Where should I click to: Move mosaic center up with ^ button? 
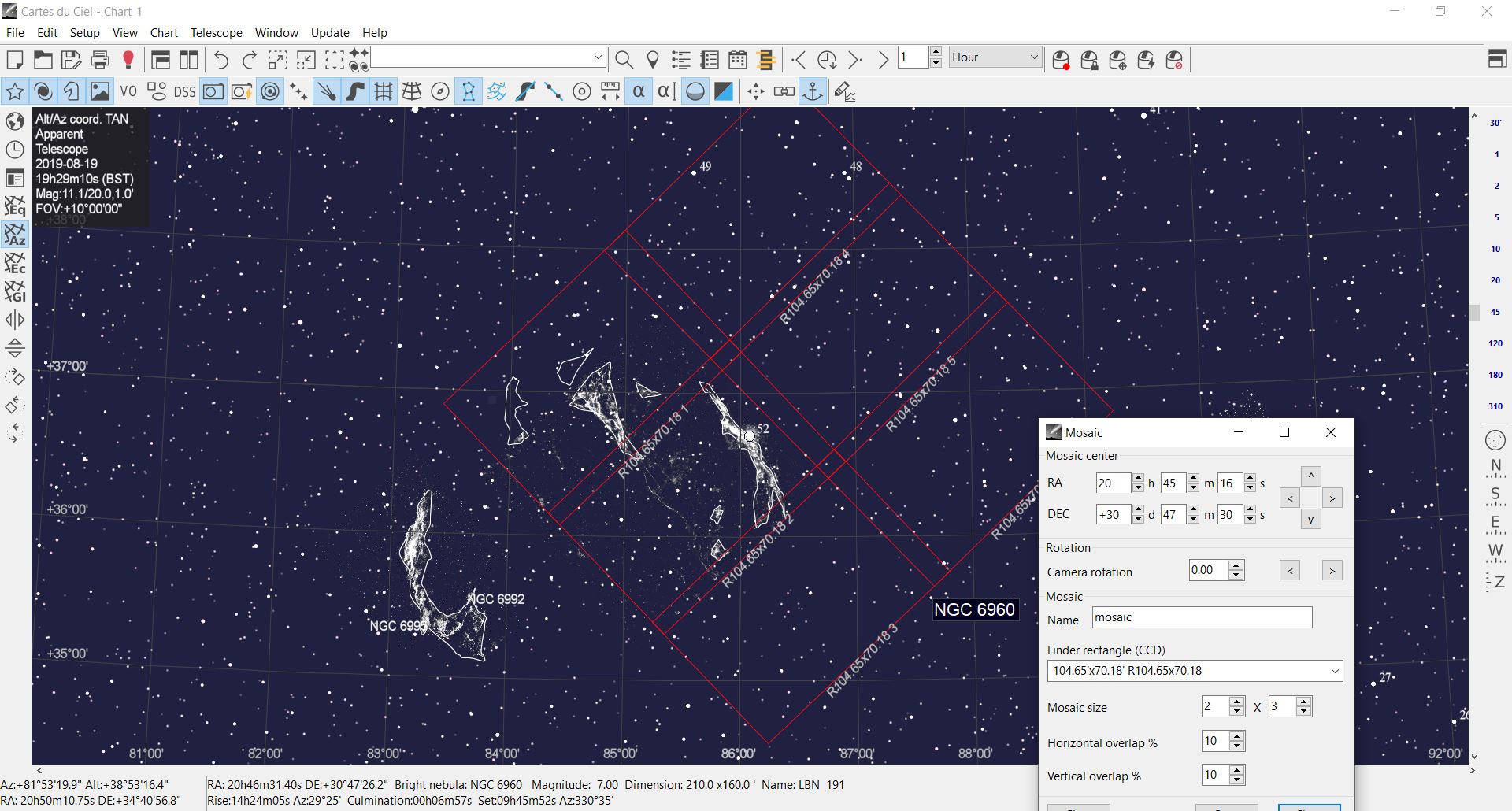click(x=1310, y=476)
